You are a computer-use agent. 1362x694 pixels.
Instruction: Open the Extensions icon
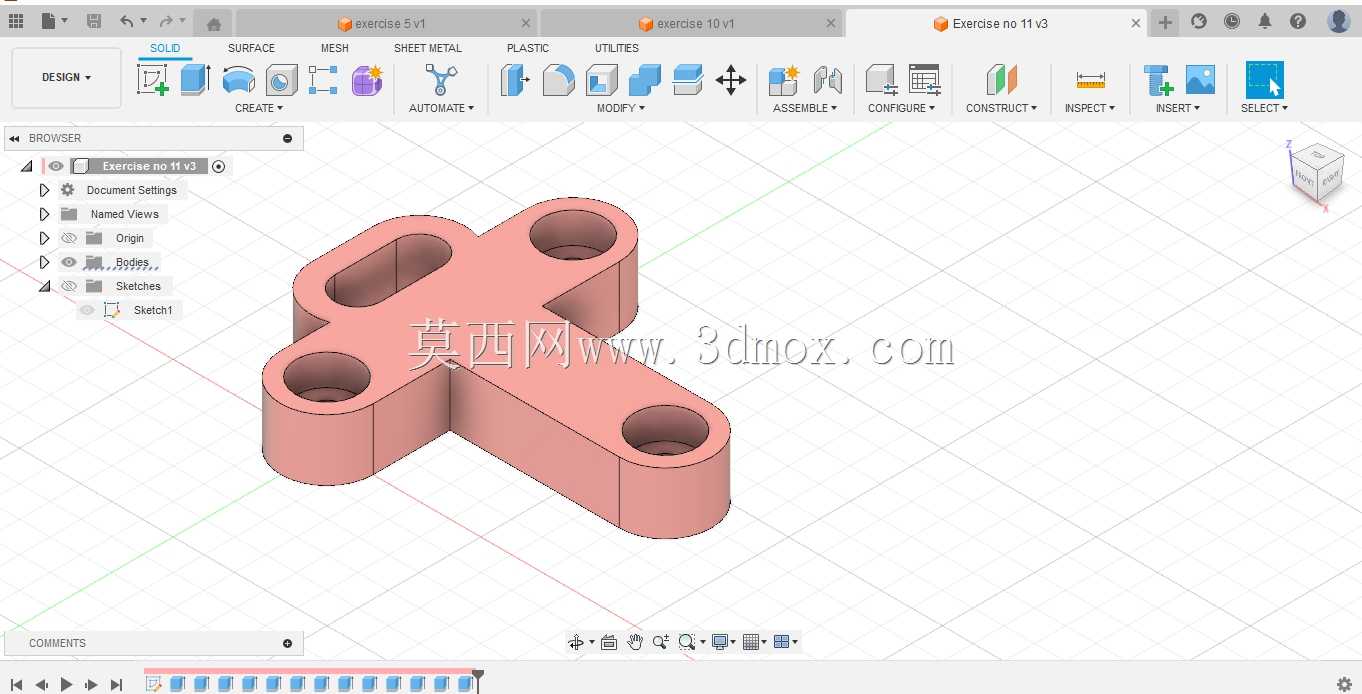[1199, 21]
